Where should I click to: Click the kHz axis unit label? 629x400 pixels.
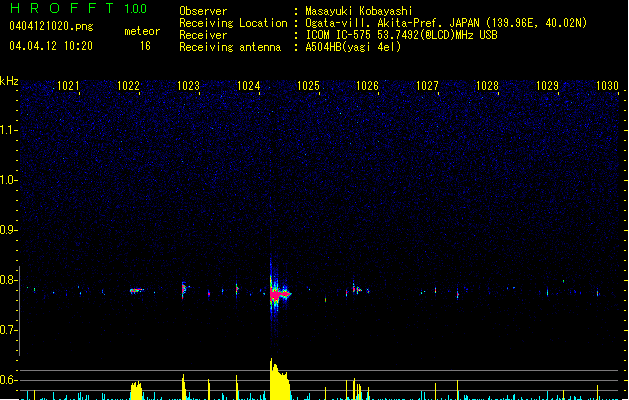[9, 81]
